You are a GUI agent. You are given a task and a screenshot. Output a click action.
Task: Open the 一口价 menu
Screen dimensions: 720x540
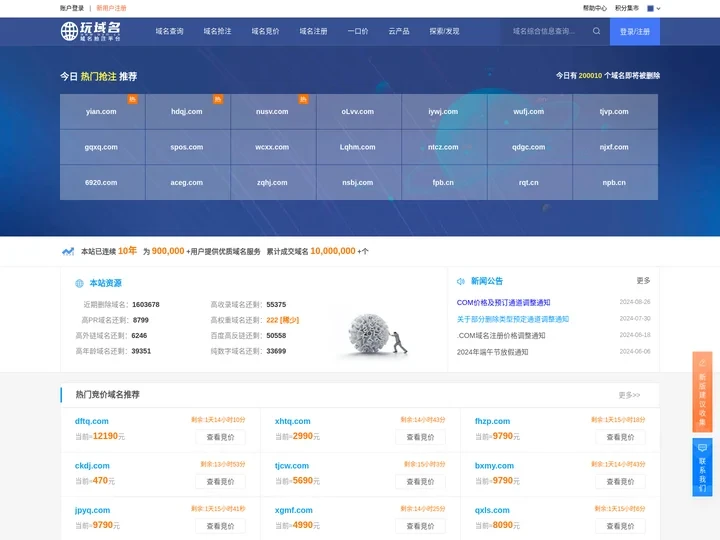(x=358, y=31)
